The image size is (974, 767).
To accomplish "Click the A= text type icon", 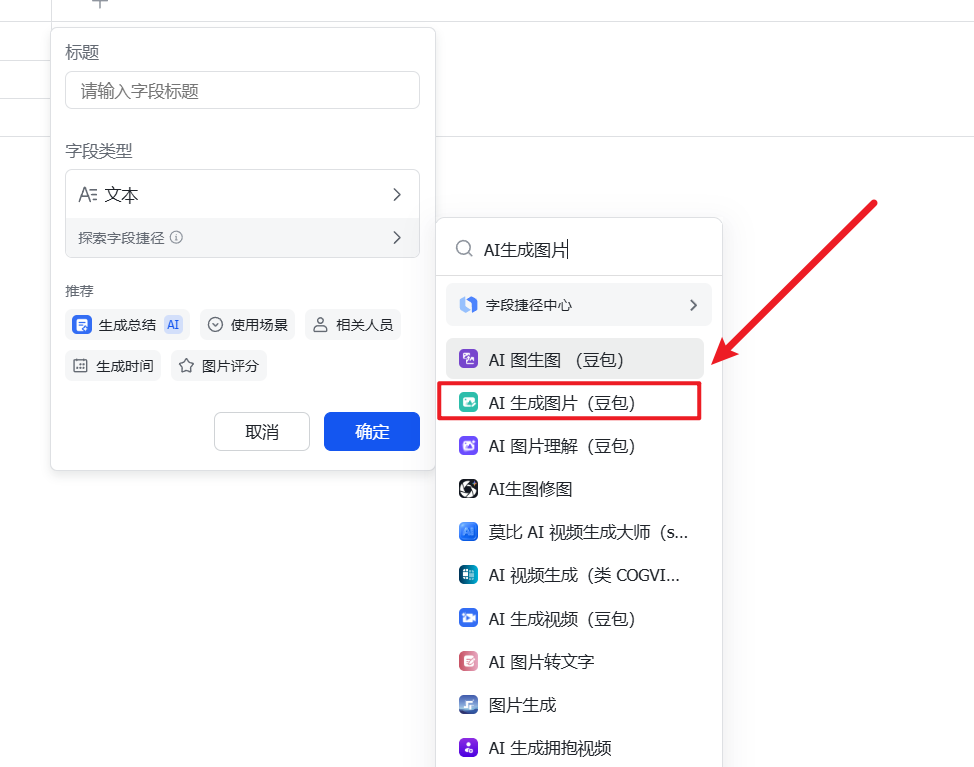I will [x=88, y=195].
